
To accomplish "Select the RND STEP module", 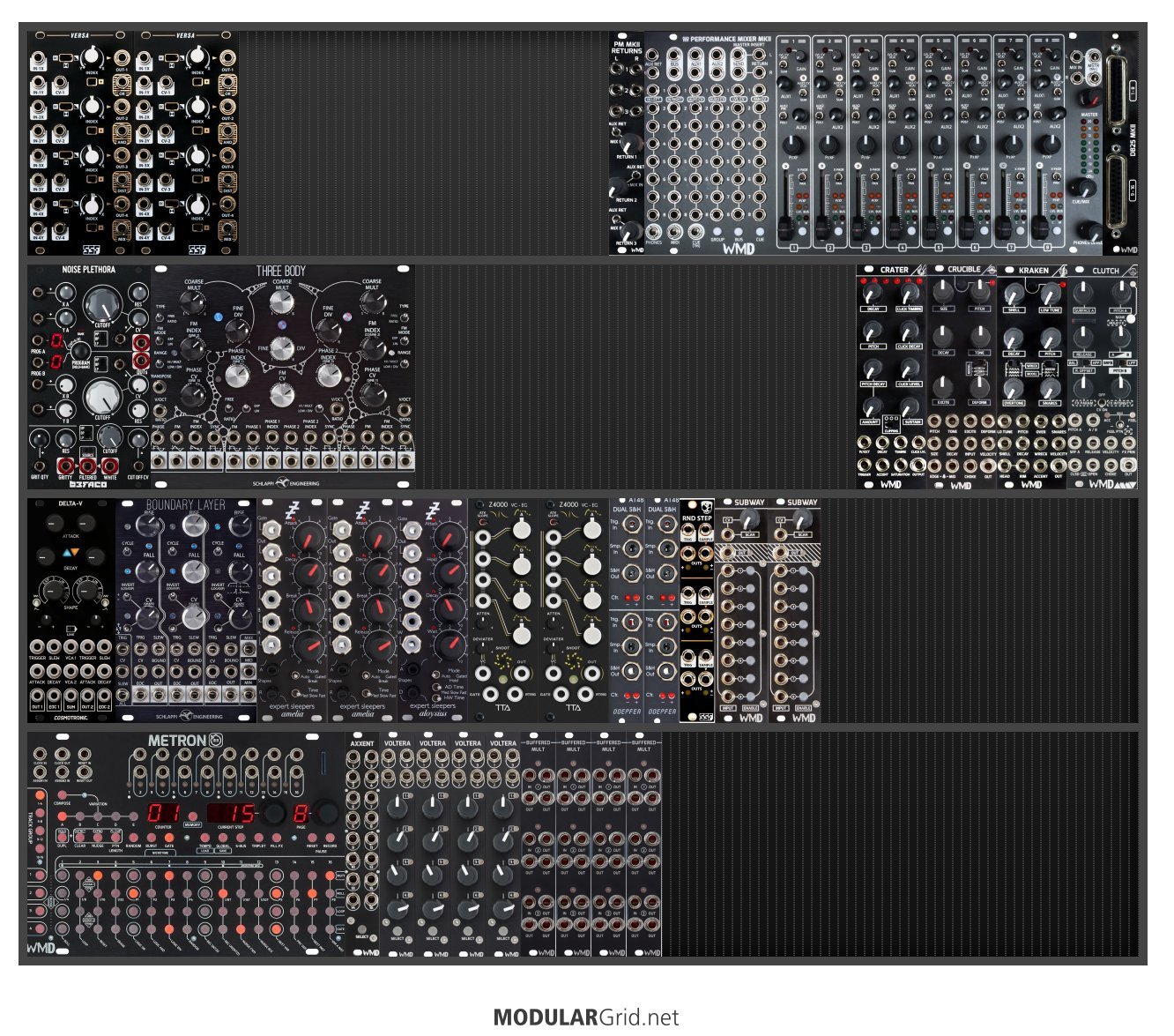I will tap(696, 610).
